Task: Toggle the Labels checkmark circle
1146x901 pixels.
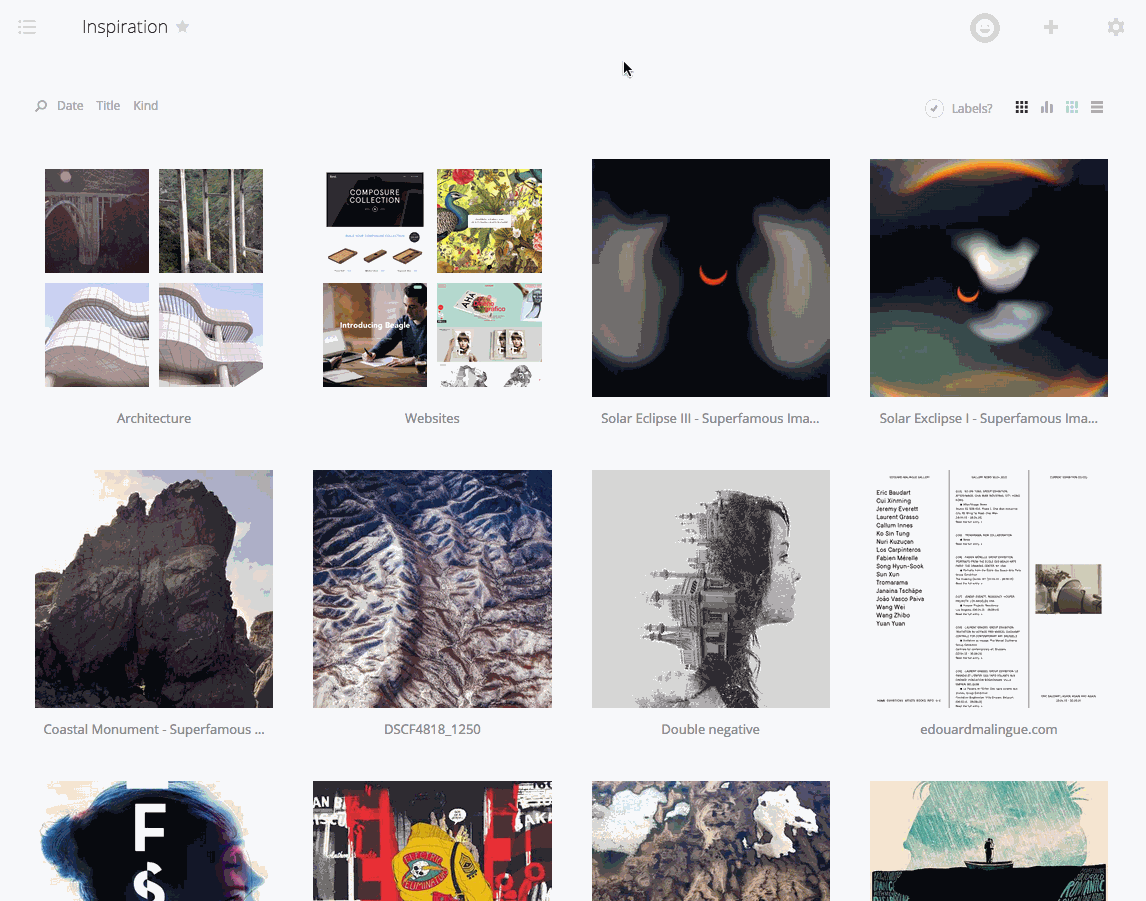Action: 934,108
